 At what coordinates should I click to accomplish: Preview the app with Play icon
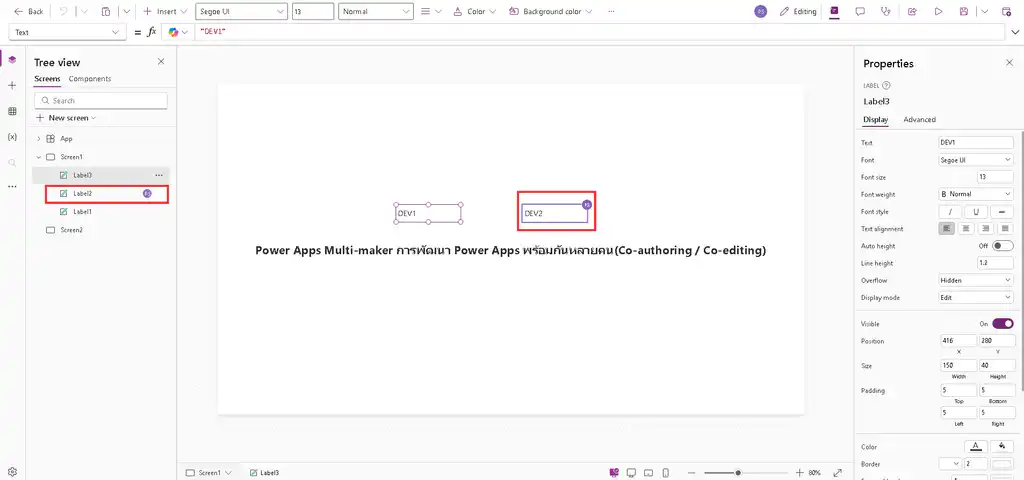(x=938, y=11)
